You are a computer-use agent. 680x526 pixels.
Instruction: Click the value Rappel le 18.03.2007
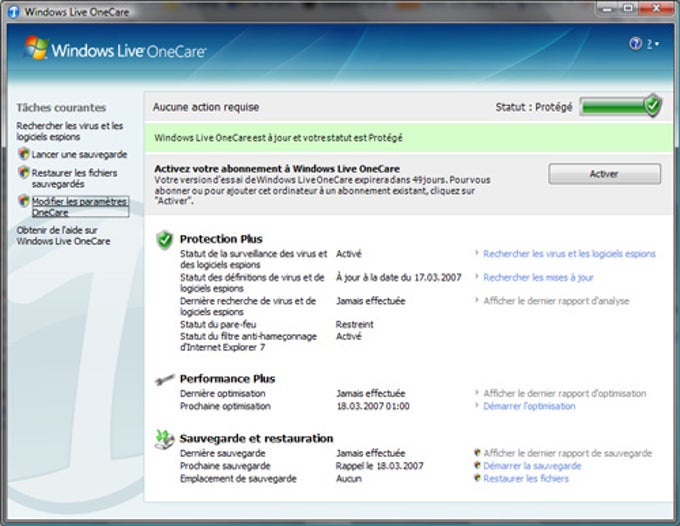379,466
